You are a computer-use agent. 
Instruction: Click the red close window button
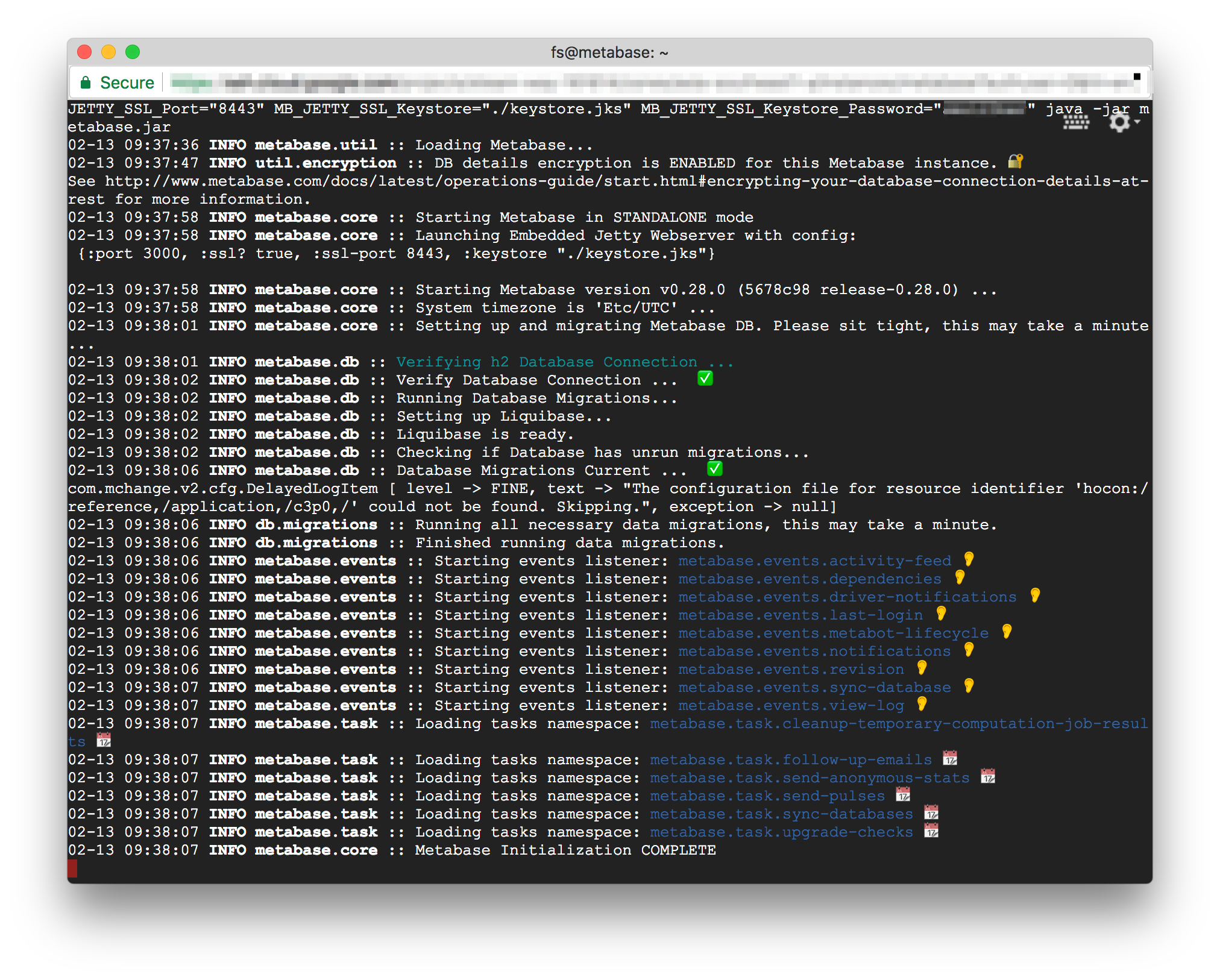click(84, 52)
